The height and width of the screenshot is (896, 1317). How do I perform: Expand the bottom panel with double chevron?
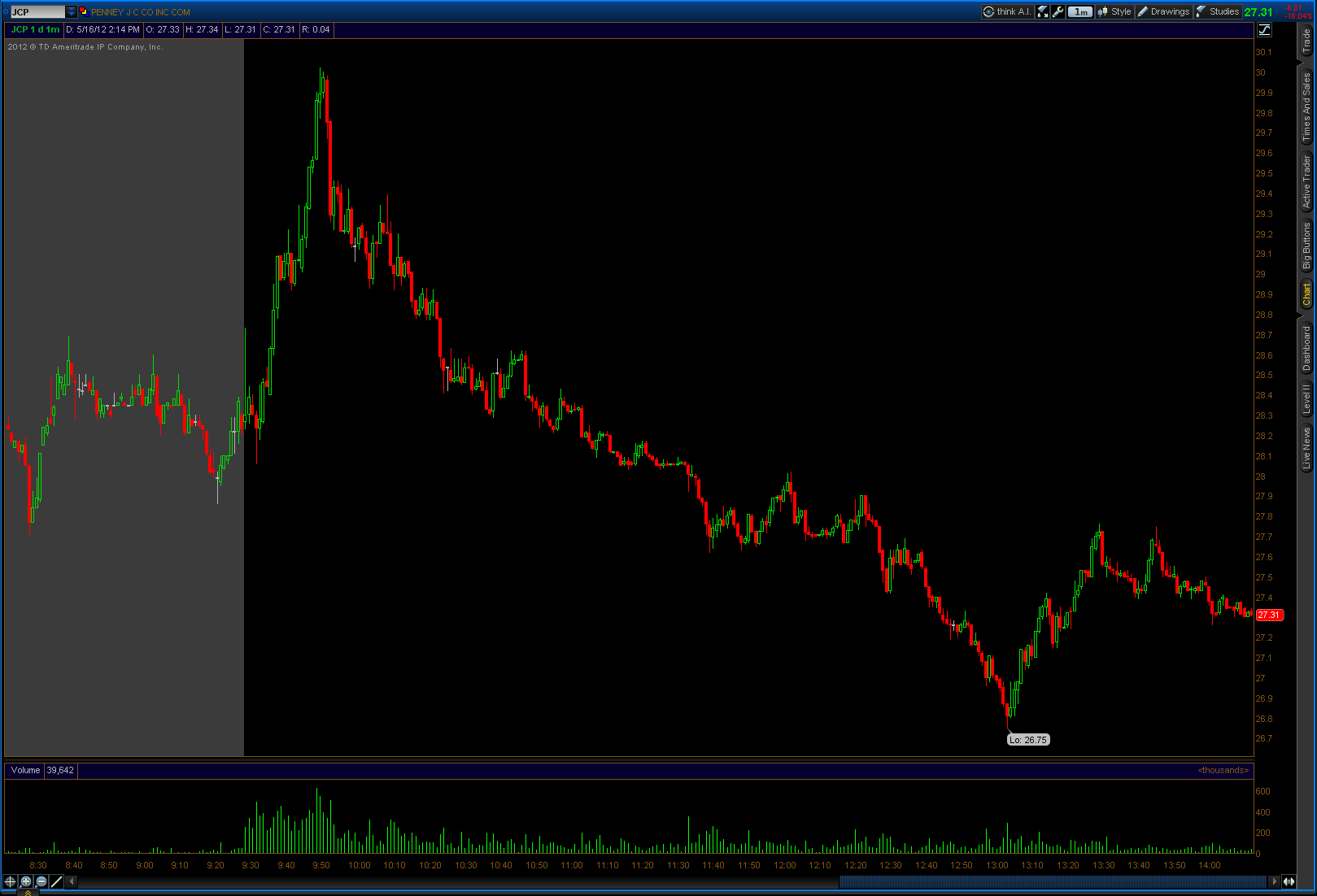tap(28, 893)
